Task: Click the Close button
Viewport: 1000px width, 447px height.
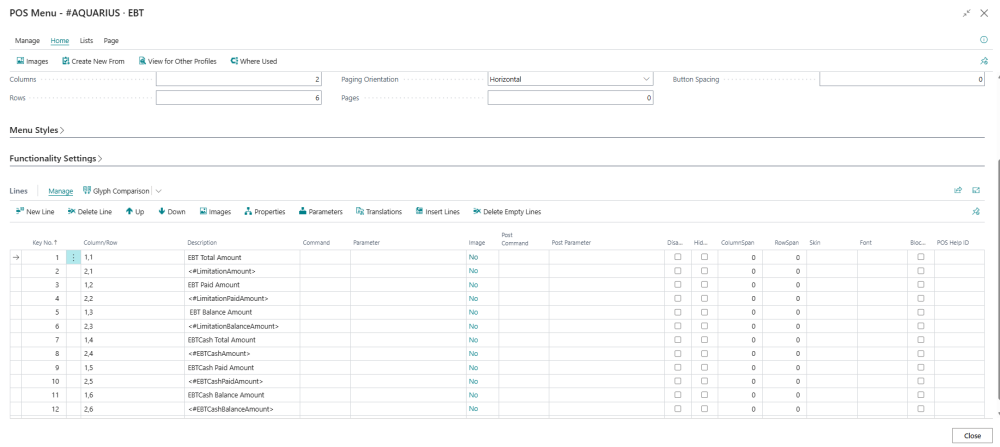Action: pyautogui.click(x=972, y=436)
